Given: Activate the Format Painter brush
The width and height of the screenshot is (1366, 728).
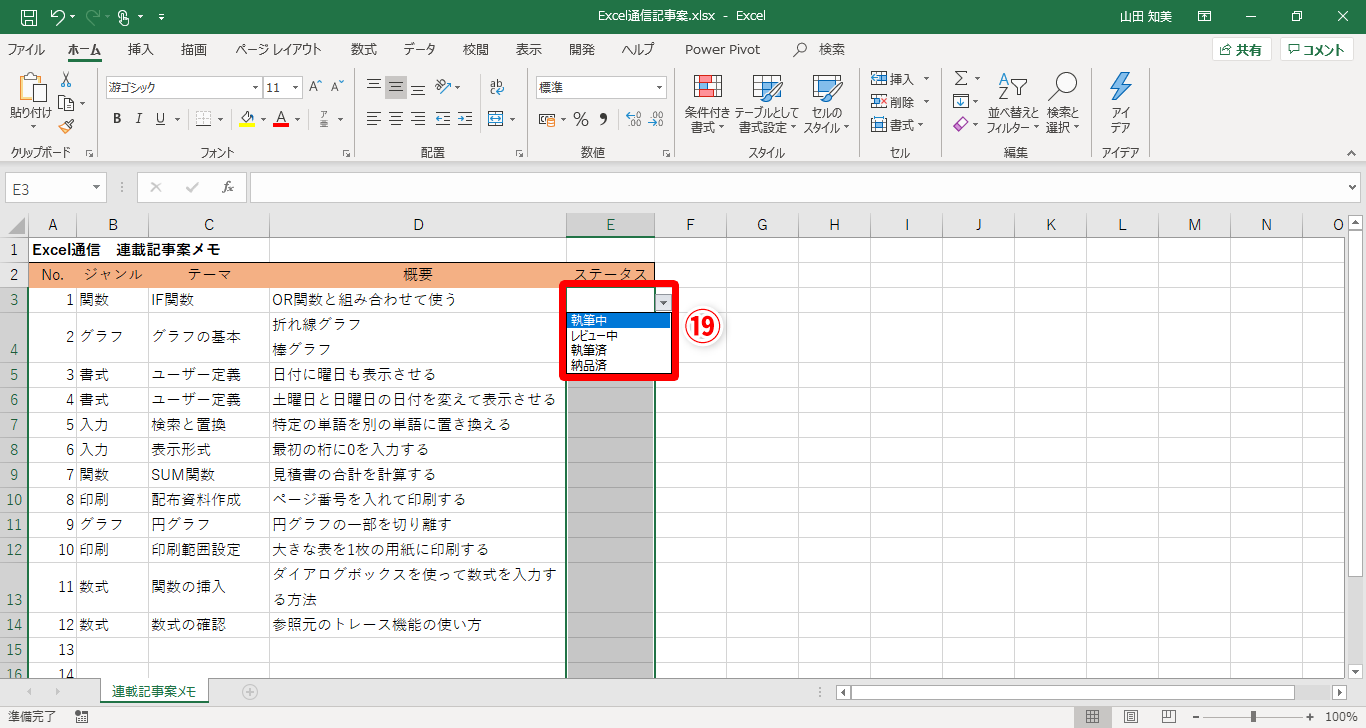Looking at the screenshot, I should 66,126.
